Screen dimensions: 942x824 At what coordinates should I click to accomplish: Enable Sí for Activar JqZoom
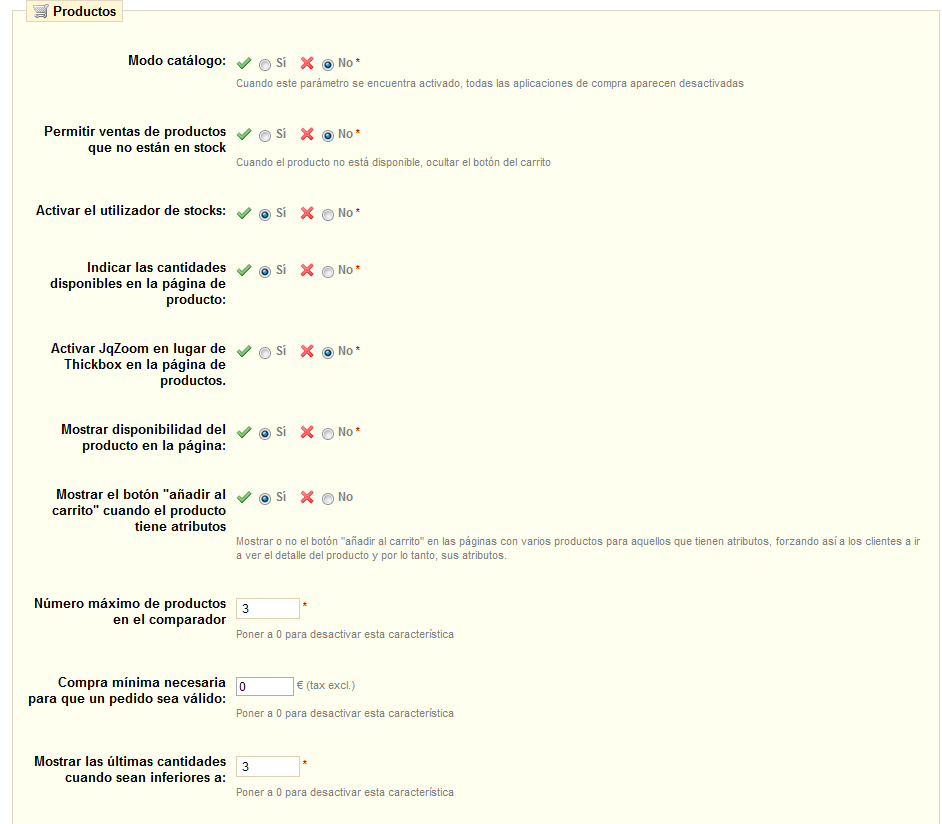click(x=265, y=353)
